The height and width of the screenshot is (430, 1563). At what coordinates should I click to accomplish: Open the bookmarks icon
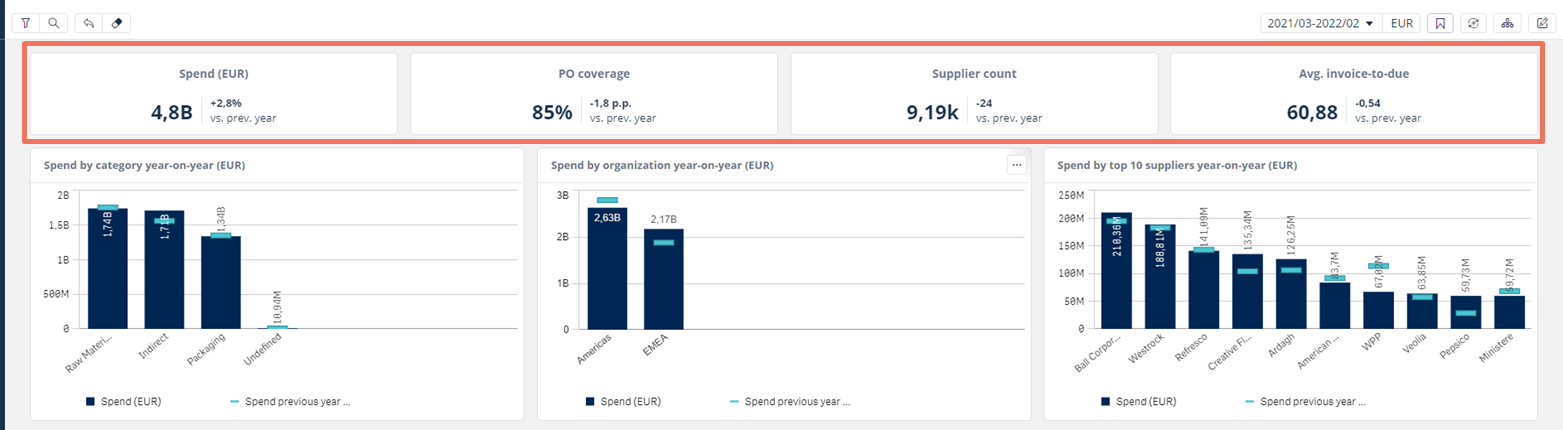coord(1439,23)
